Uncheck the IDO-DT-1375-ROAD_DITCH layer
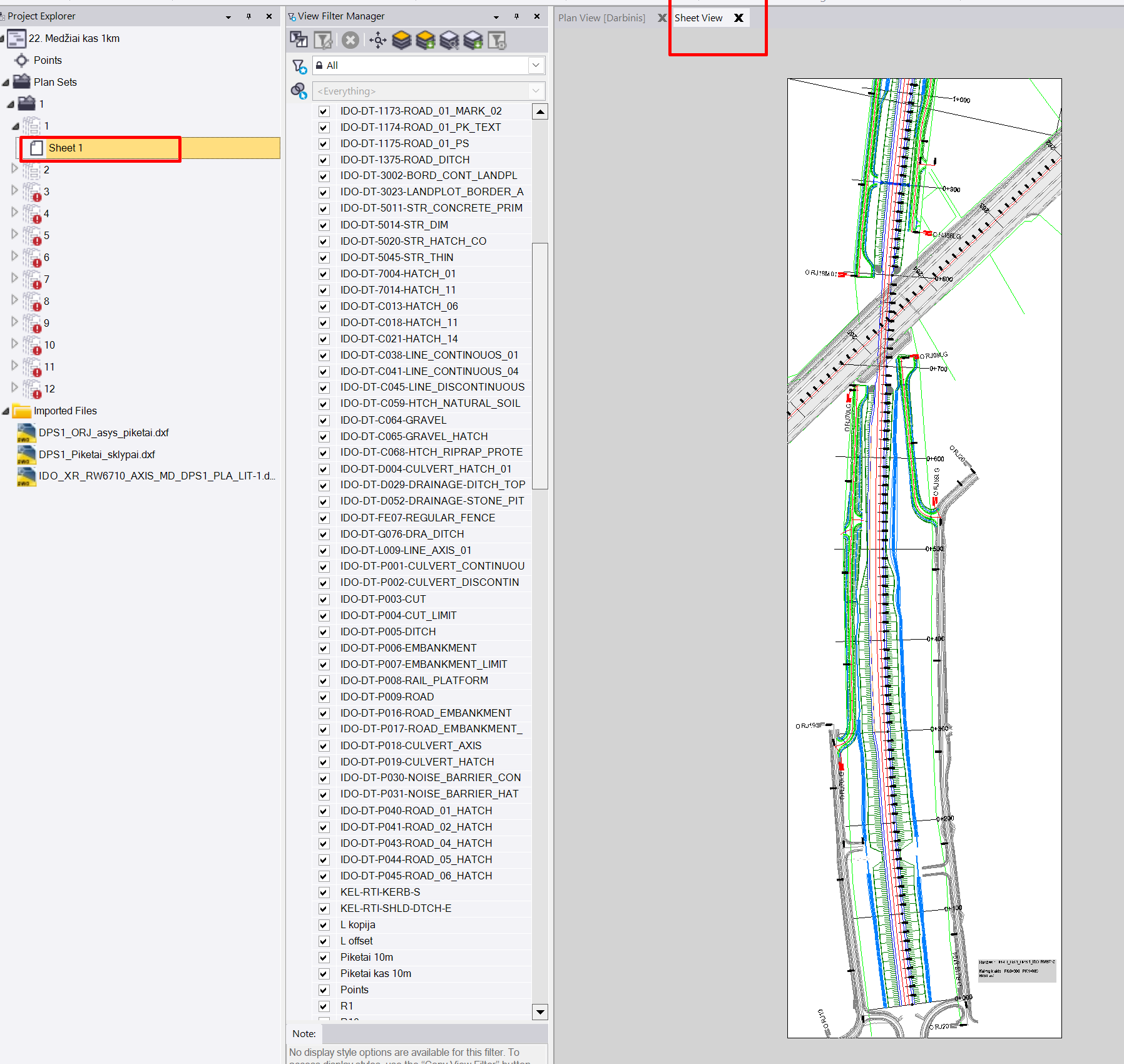 pos(324,160)
